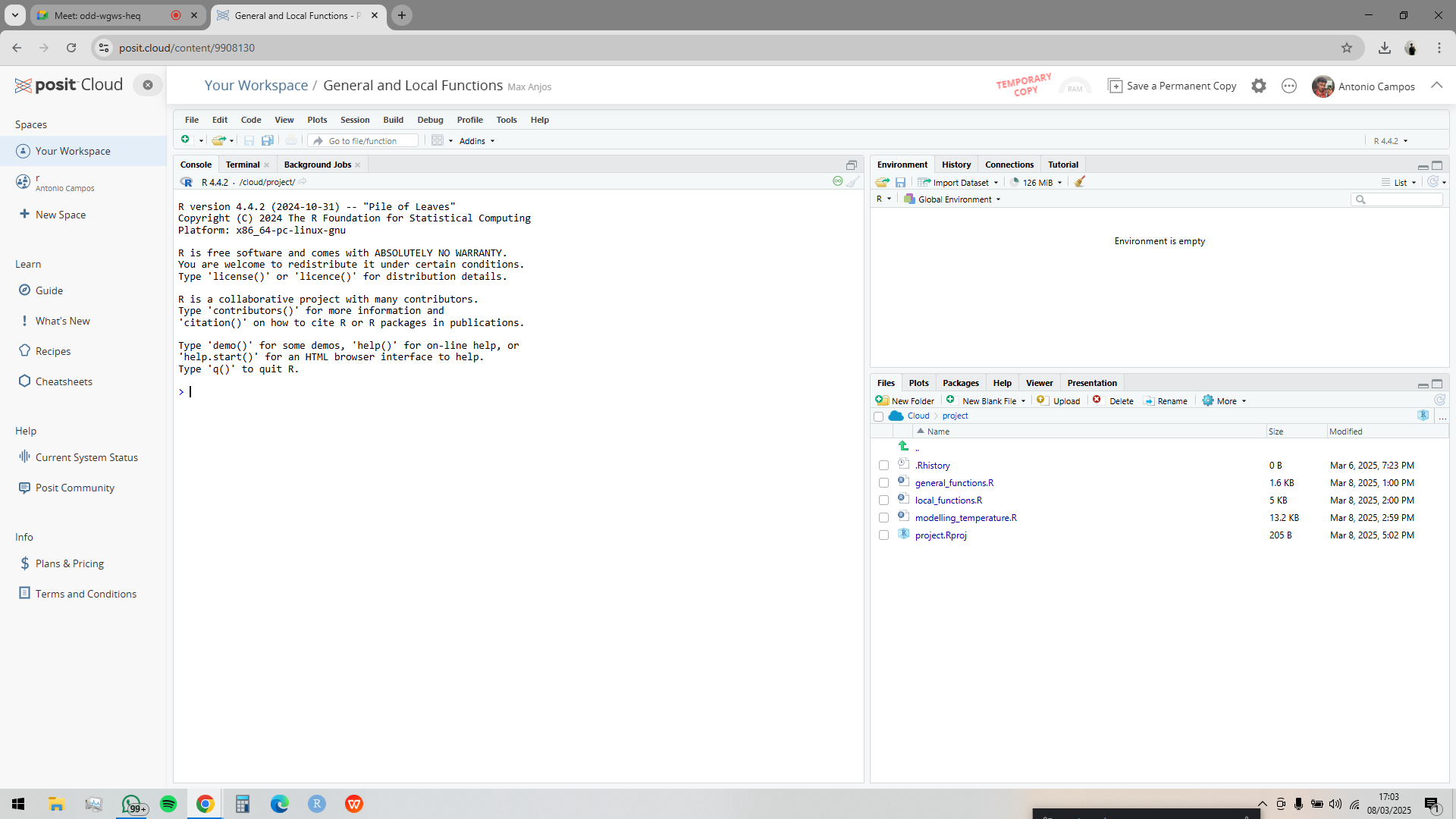Click the Open File folder icon in toolbar
Image resolution: width=1456 pixels, height=819 pixels.
point(219,140)
